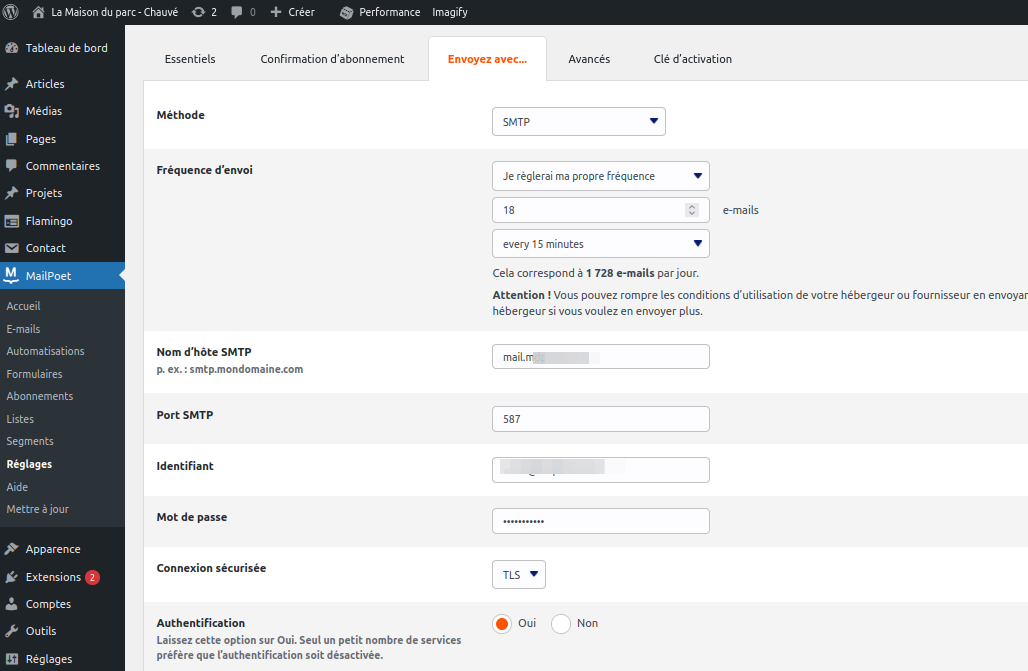Open the Méthode dropdown set to SMTP
The height and width of the screenshot is (671, 1028).
[x=578, y=120]
